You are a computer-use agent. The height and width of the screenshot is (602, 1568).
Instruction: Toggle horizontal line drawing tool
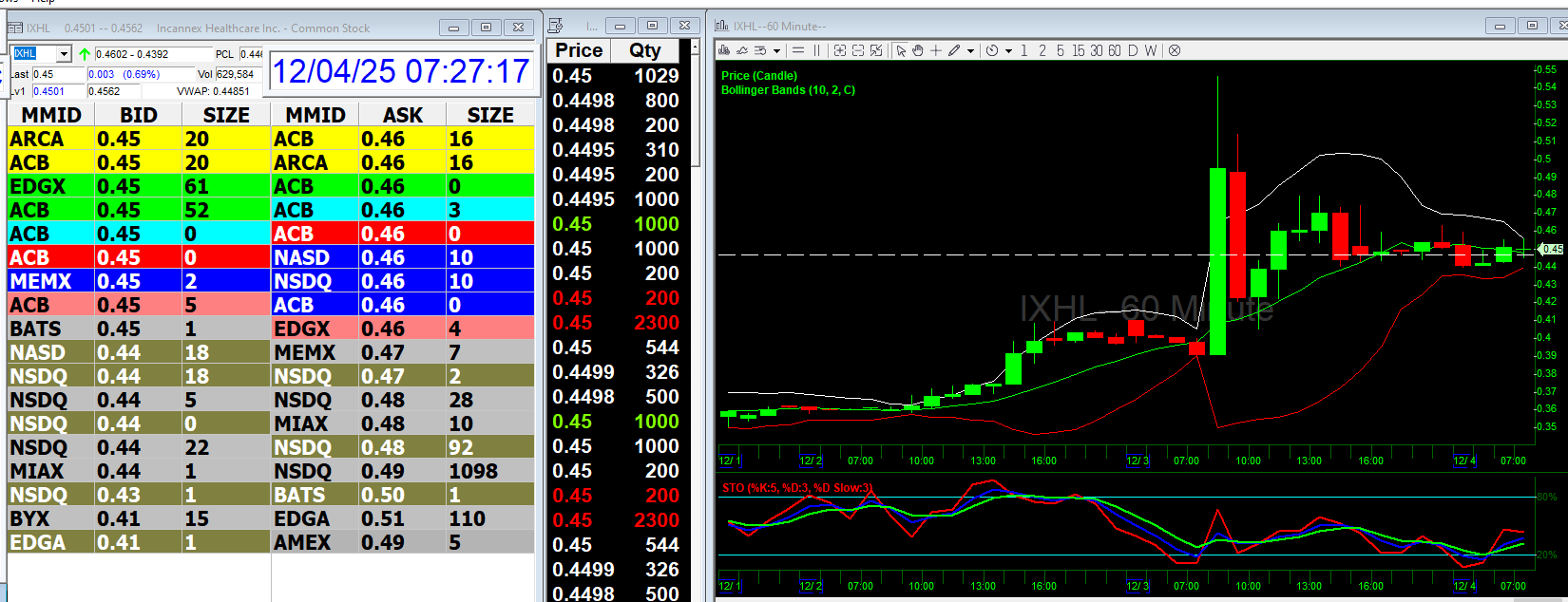click(798, 50)
